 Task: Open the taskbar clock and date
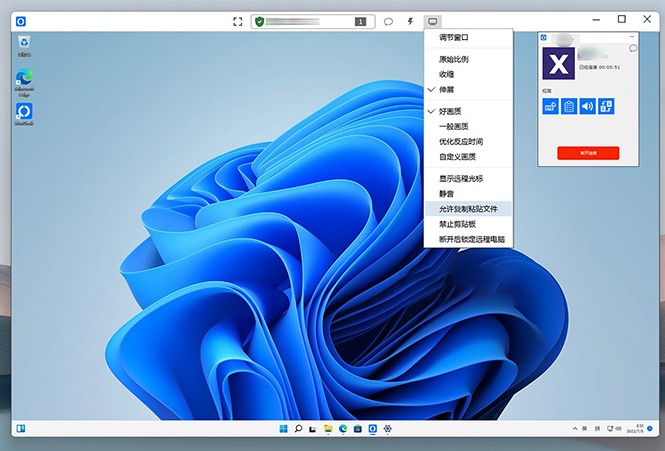pos(635,429)
